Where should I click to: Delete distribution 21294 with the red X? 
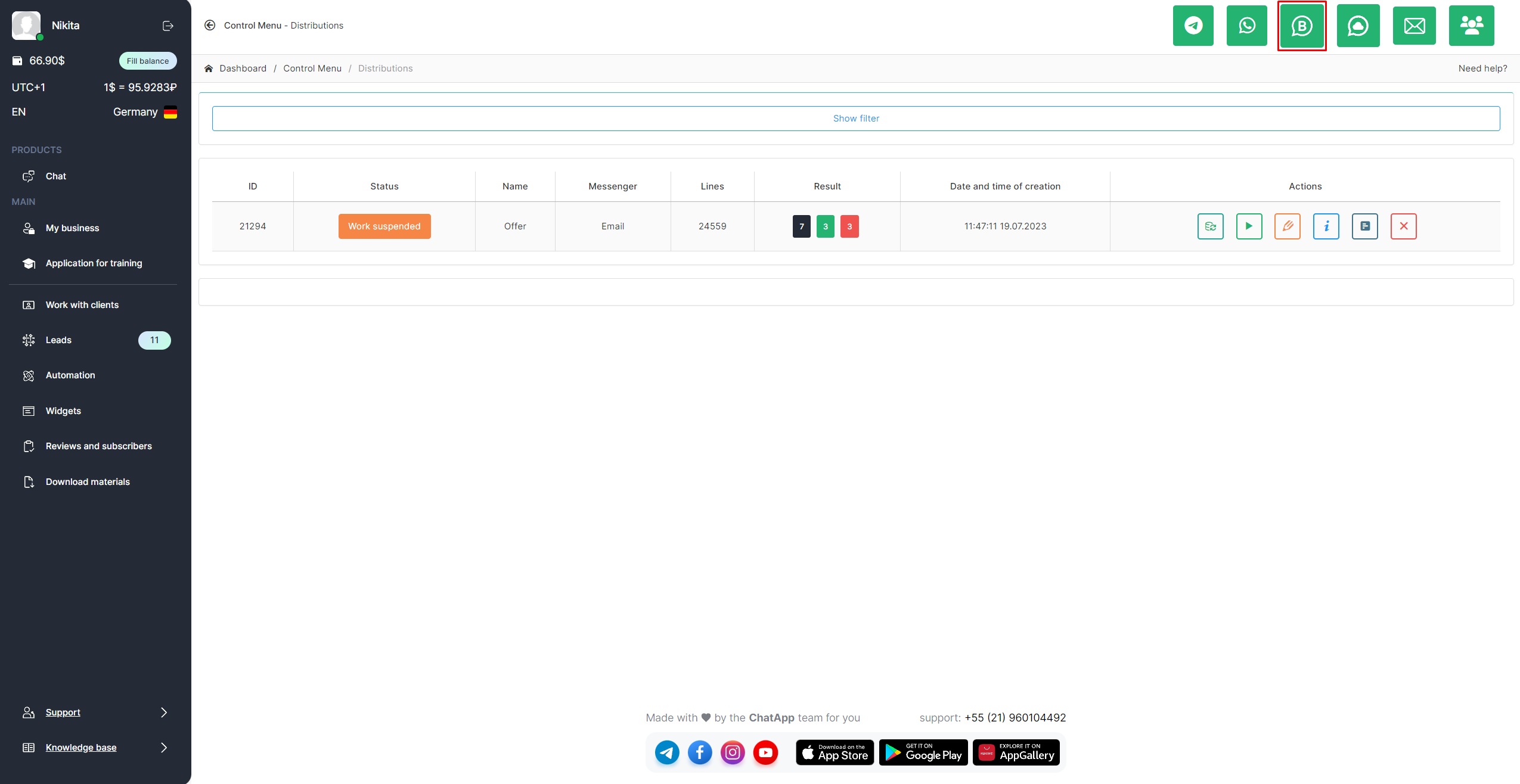(1403, 226)
